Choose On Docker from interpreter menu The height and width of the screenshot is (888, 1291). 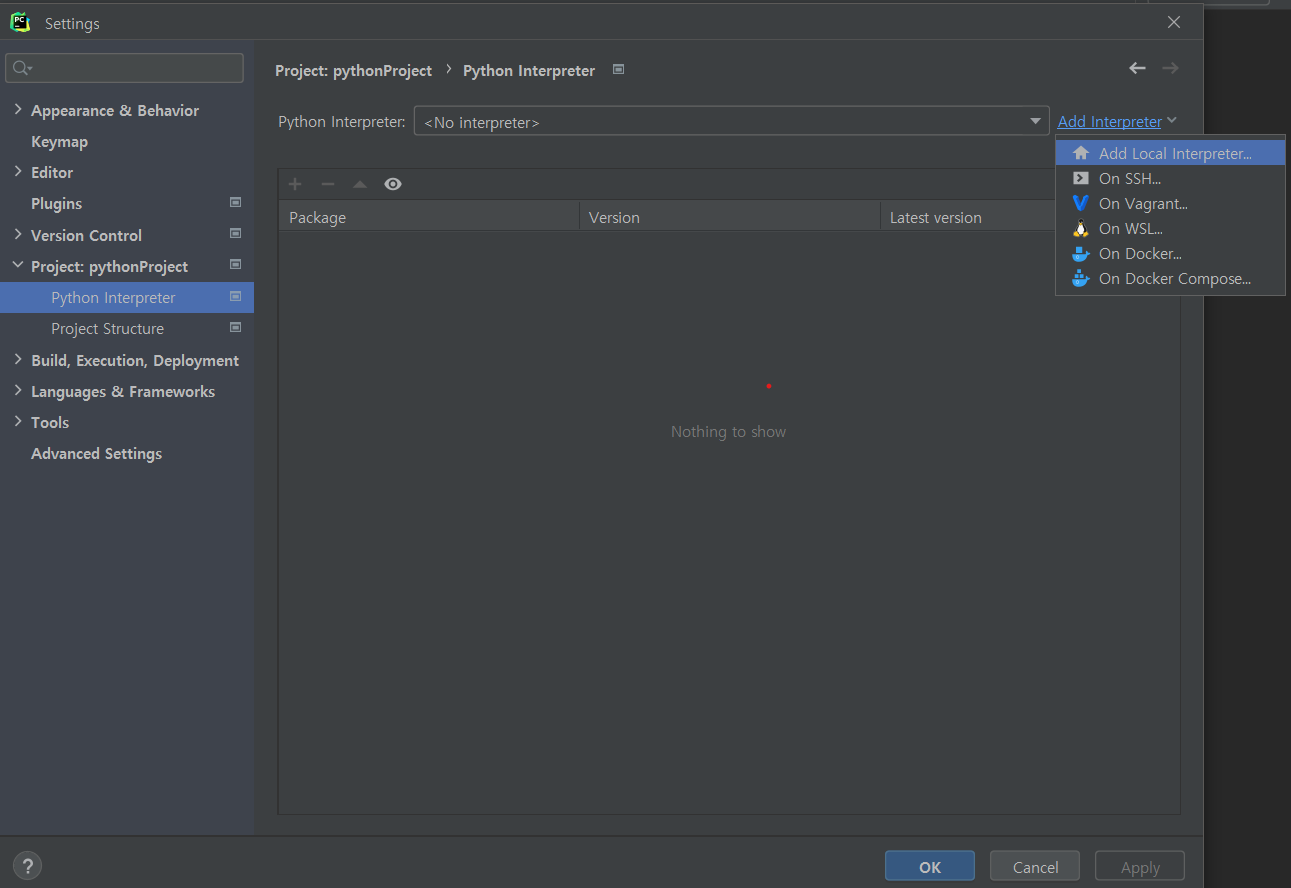tap(1170, 253)
